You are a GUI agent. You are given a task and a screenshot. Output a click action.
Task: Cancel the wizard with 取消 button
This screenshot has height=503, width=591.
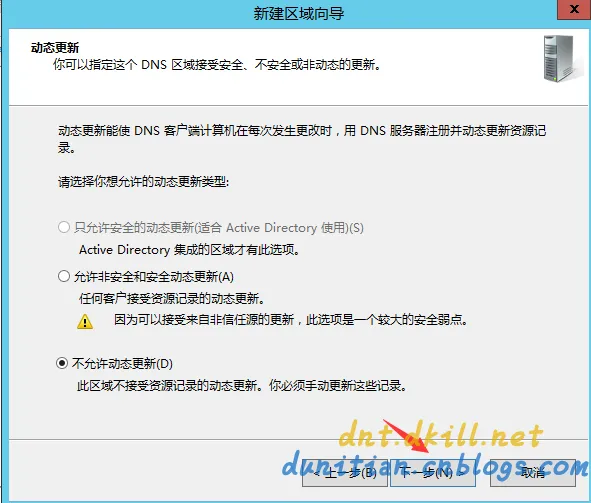[533, 473]
